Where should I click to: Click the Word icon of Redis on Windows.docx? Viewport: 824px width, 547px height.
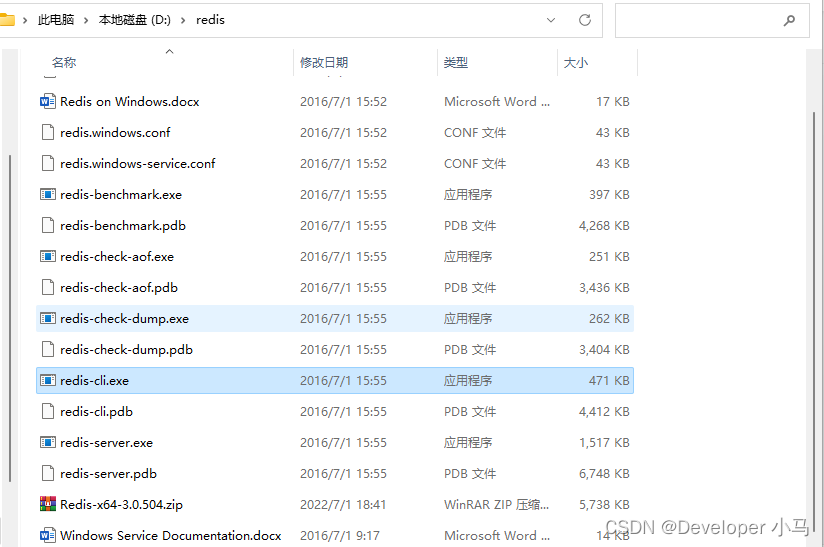point(48,101)
